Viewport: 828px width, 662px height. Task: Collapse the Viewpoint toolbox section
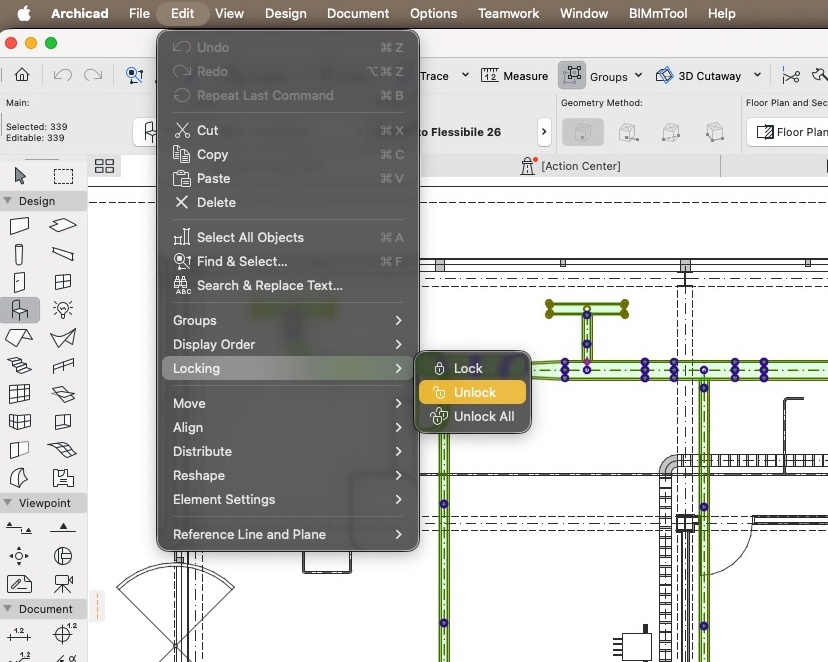click(x=8, y=503)
